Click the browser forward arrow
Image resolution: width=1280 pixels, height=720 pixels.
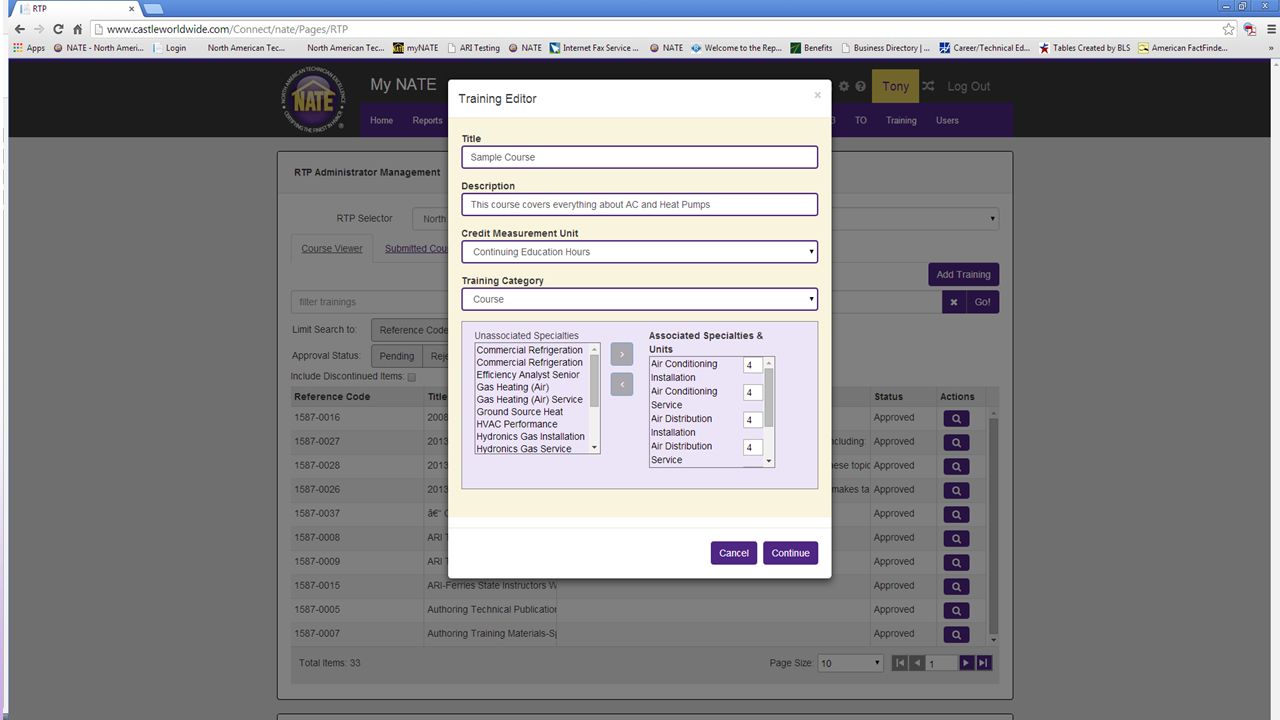[x=38, y=29]
